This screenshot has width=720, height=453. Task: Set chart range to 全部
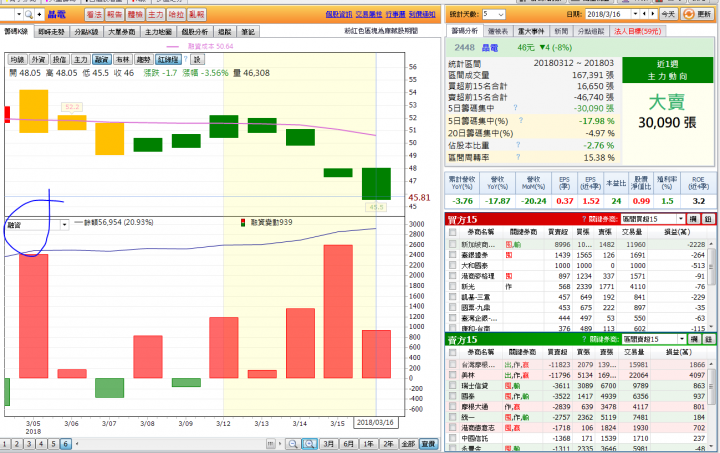point(408,444)
